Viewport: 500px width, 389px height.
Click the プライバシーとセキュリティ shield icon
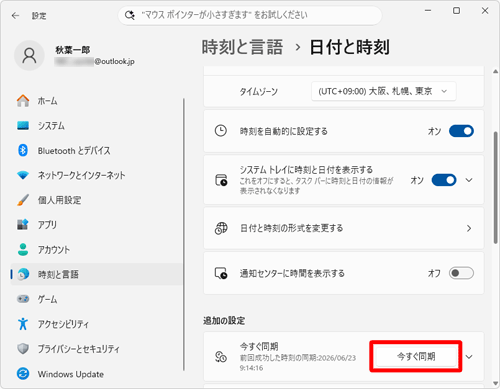coord(23,349)
